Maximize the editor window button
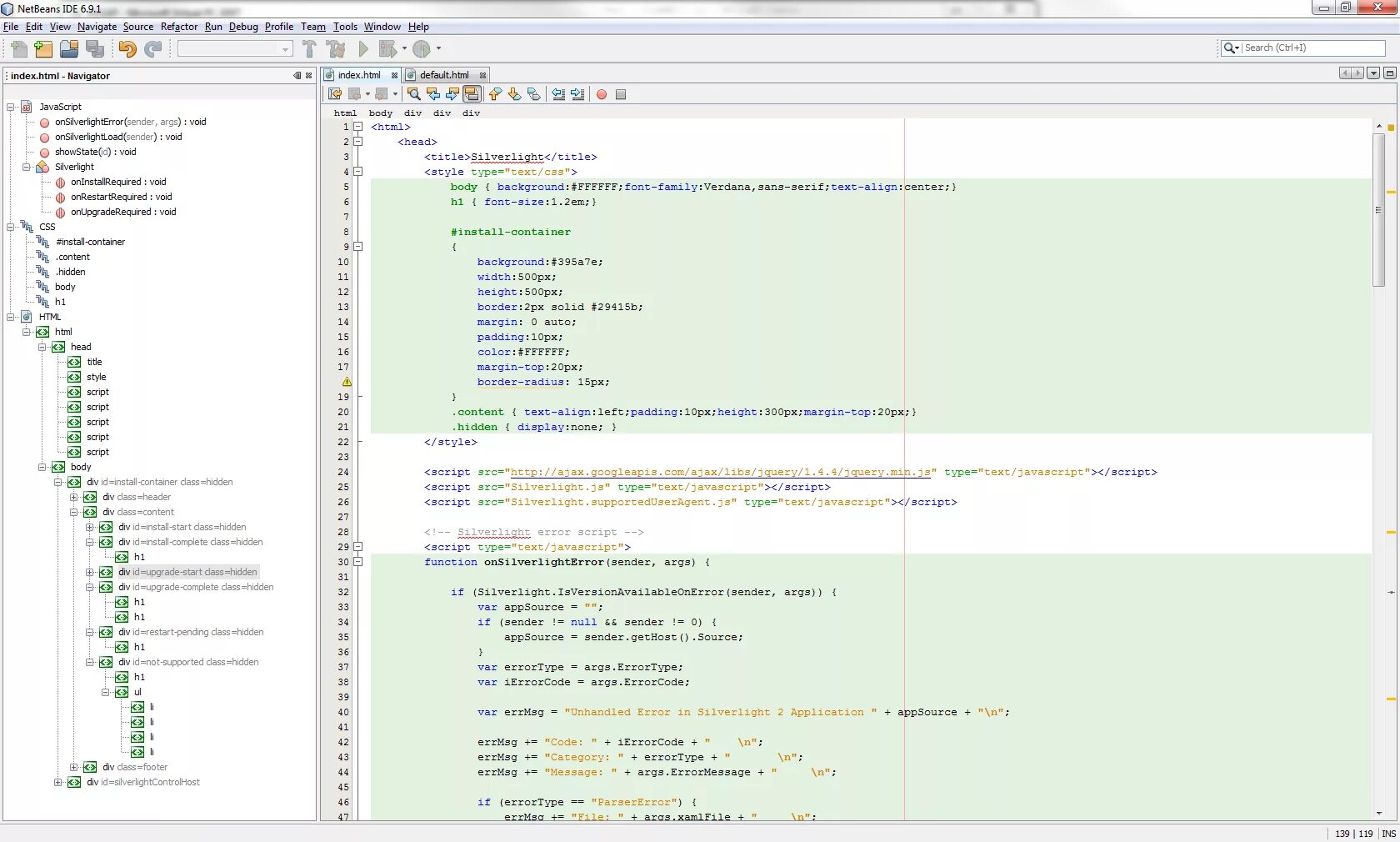 [x=1390, y=73]
